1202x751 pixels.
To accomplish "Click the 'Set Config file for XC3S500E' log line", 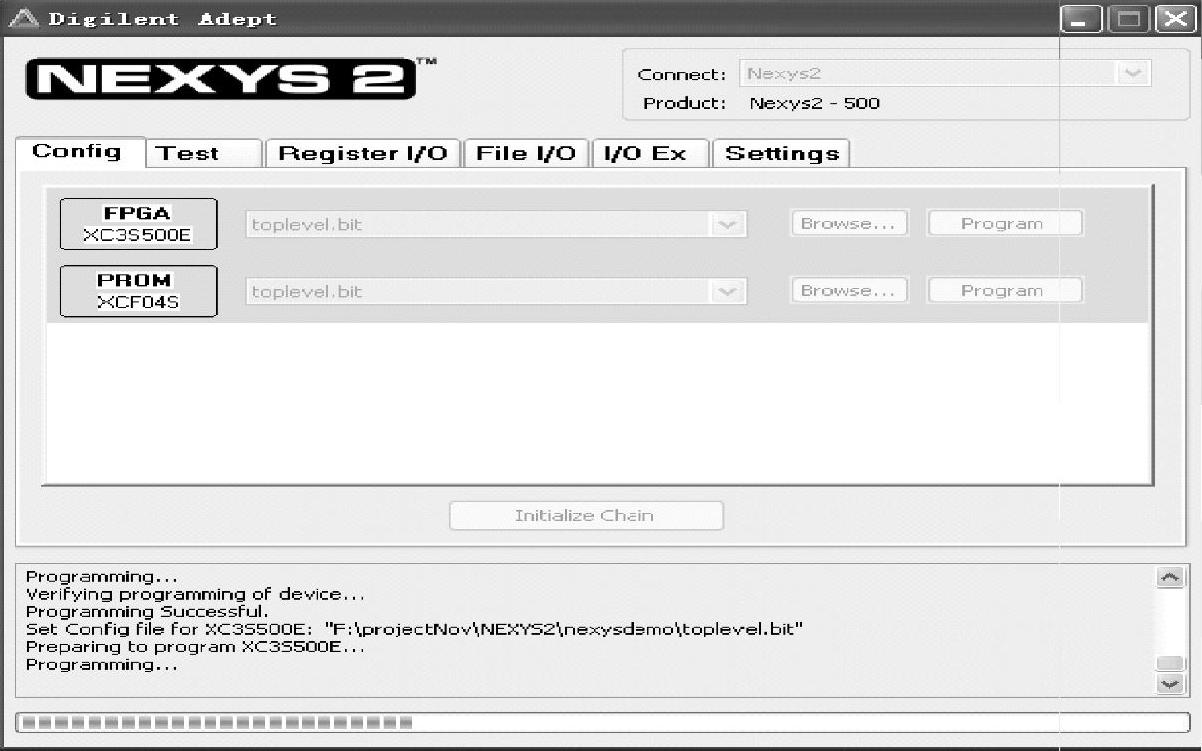I will click(x=415, y=629).
